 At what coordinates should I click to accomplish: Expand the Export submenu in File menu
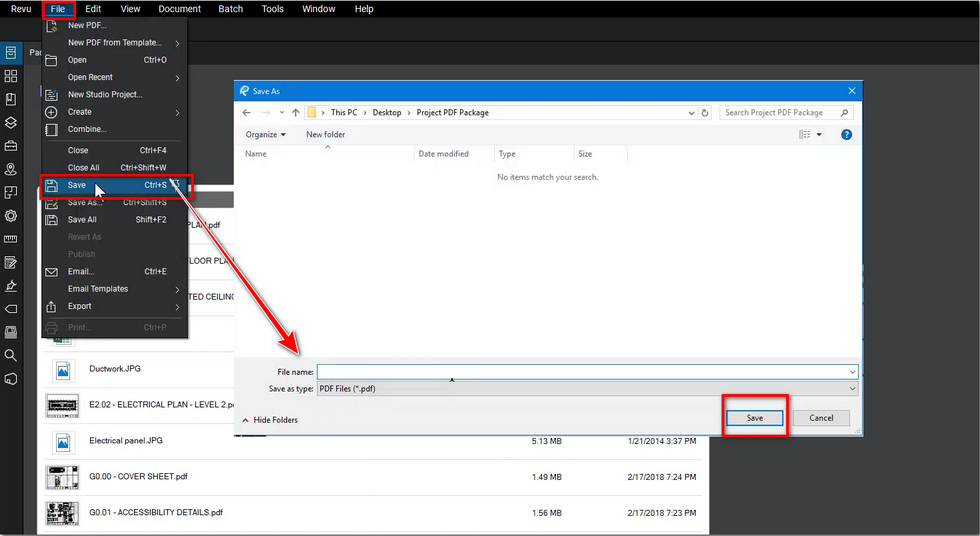tap(178, 307)
